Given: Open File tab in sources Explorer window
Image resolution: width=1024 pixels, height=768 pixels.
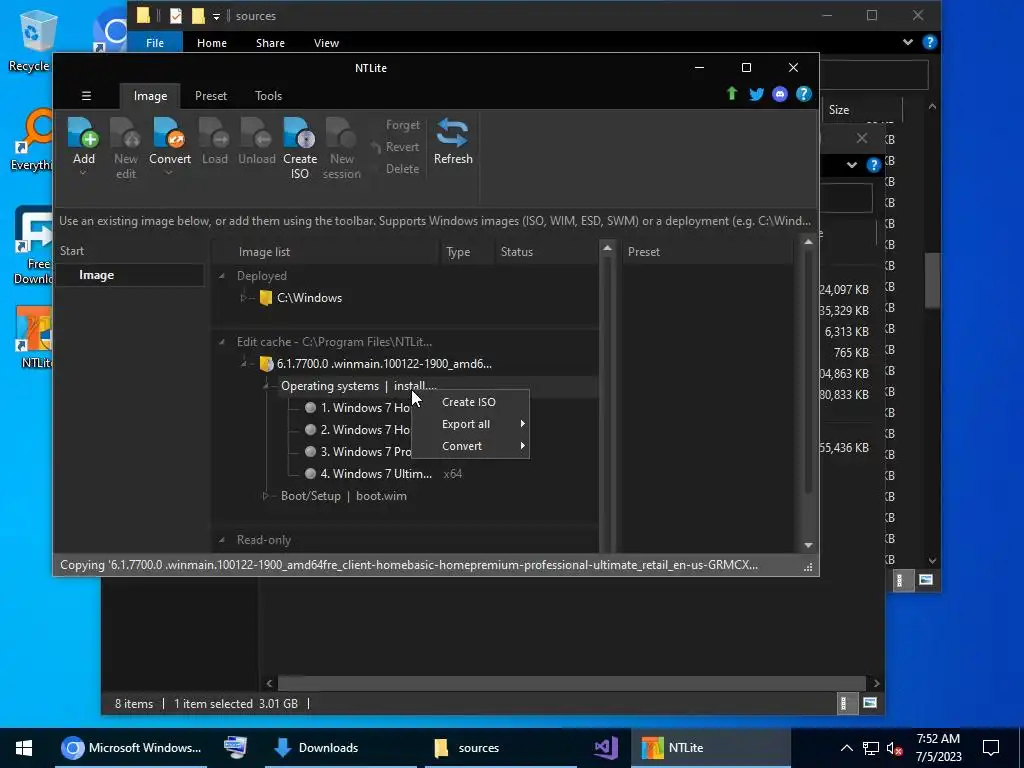Looking at the screenshot, I should pos(155,43).
